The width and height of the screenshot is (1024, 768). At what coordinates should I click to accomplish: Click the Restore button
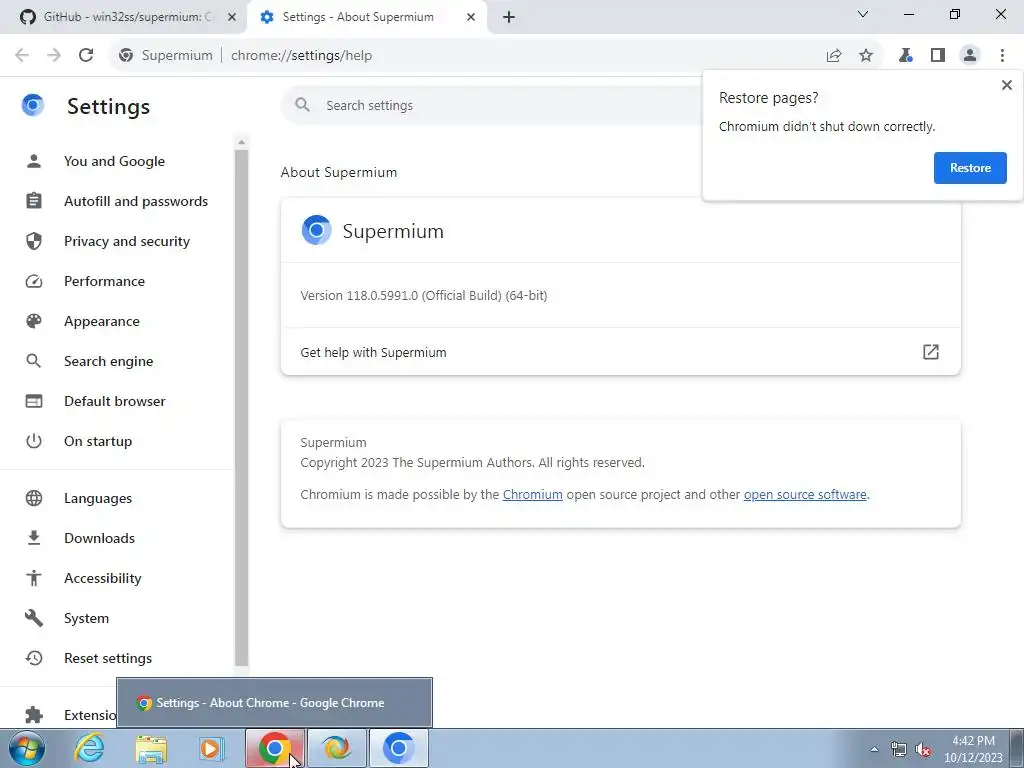[970, 168]
